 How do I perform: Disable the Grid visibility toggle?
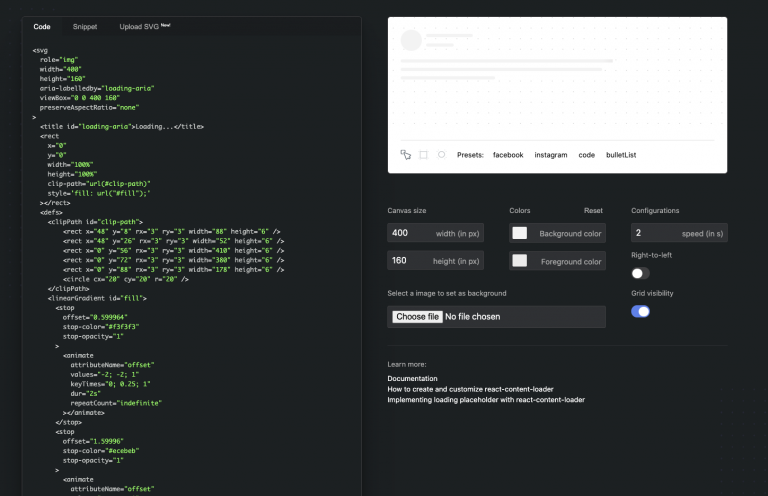click(x=640, y=311)
